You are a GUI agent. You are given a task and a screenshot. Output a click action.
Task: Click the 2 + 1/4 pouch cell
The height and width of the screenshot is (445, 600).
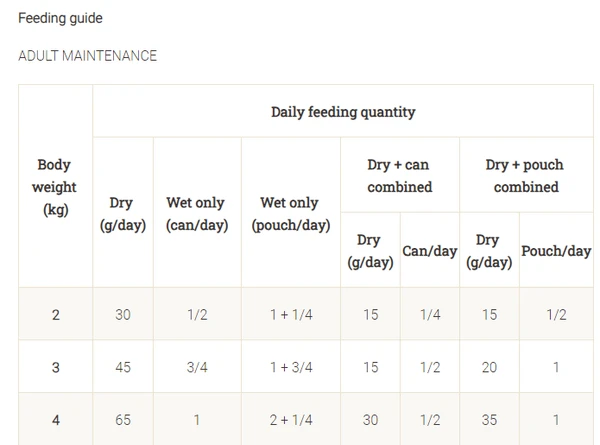(290, 420)
